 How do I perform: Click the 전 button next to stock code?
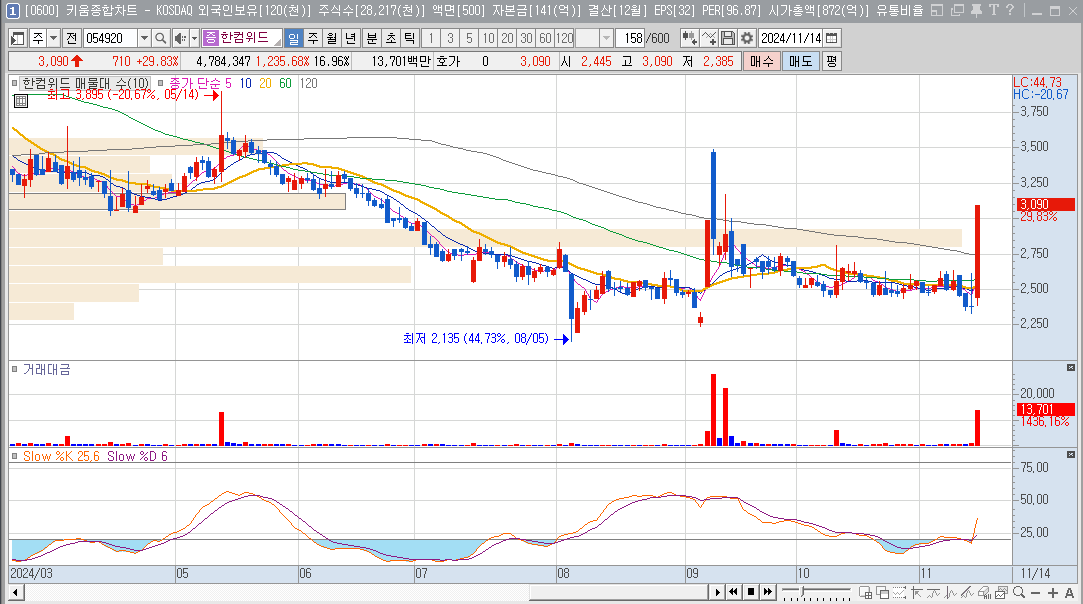pyautogui.click(x=71, y=38)
